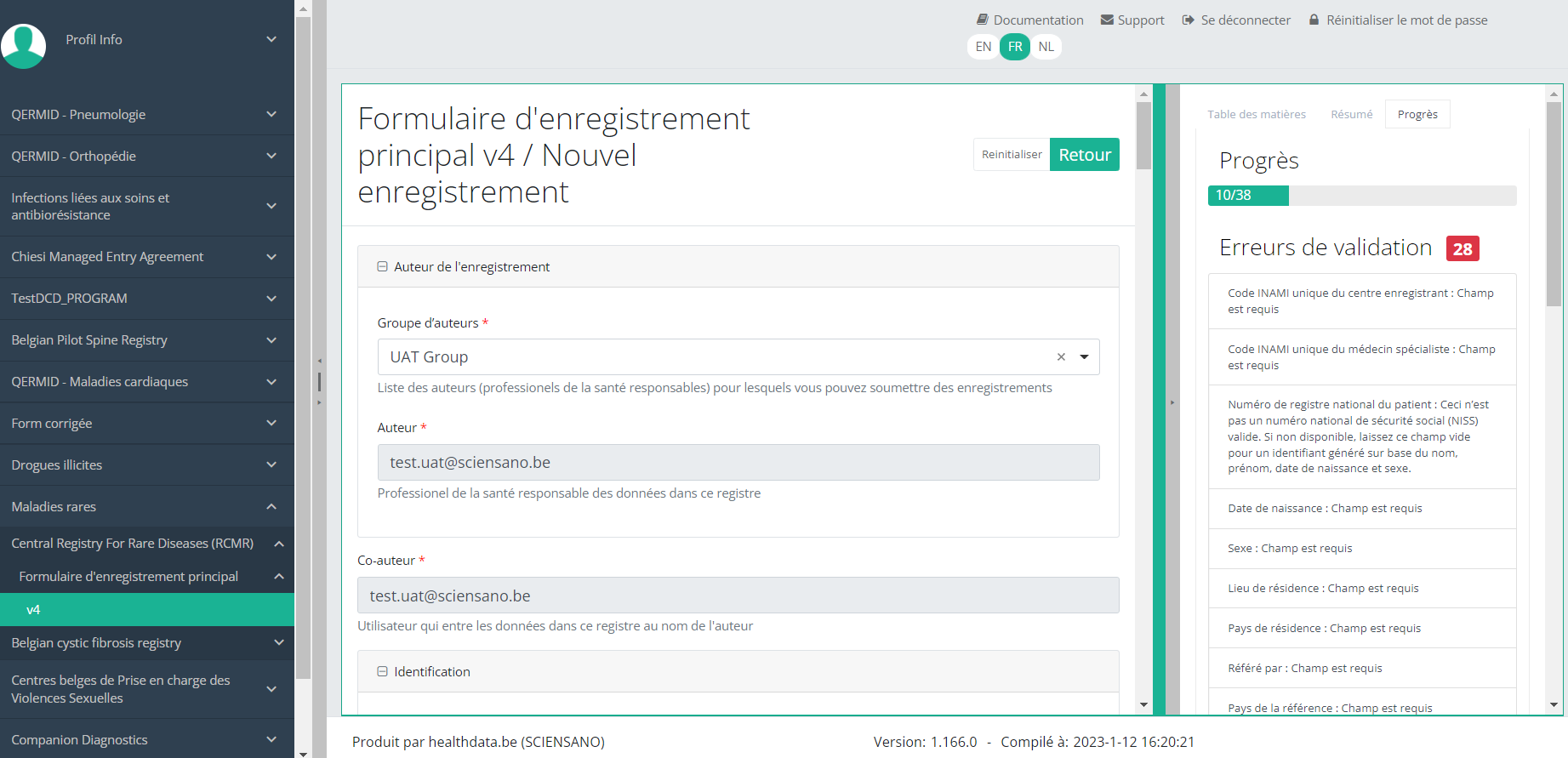The height and width of the screenshot is (758, 1568).
Task: Collapse Auteur de l'enregistrement section icon
Action: [382, 266]
